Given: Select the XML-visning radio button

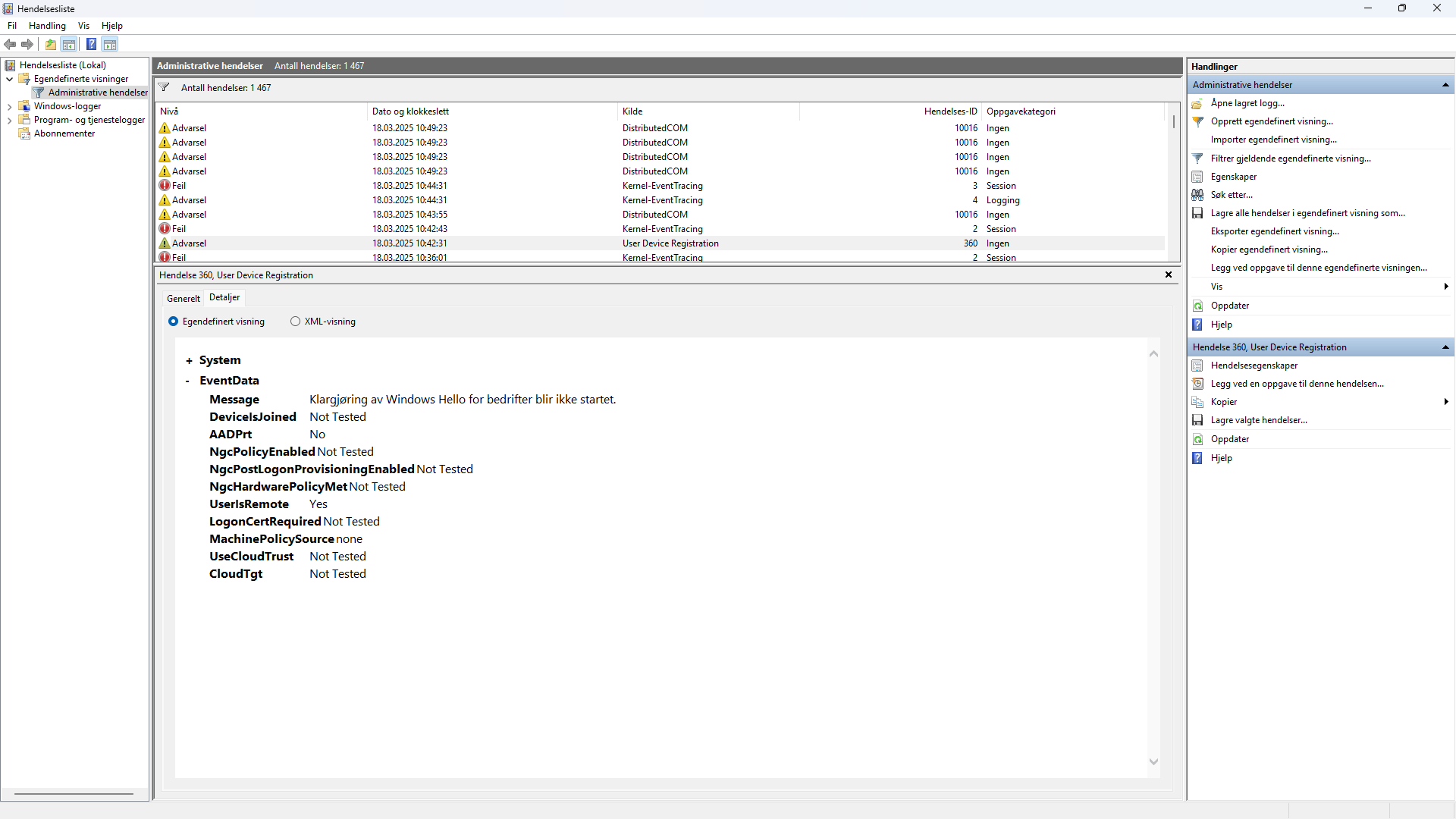Looking at the screenshot, I should [295, 322].
